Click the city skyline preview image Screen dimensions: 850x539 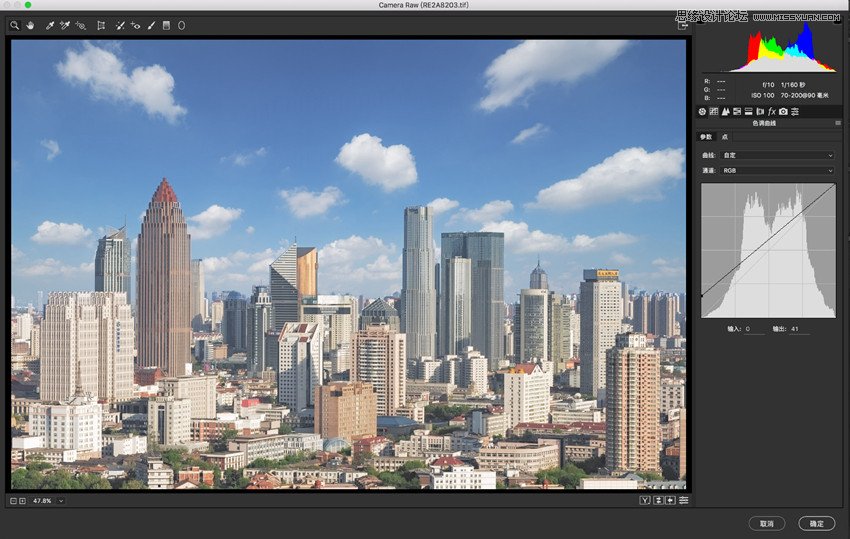pos(349,265)
